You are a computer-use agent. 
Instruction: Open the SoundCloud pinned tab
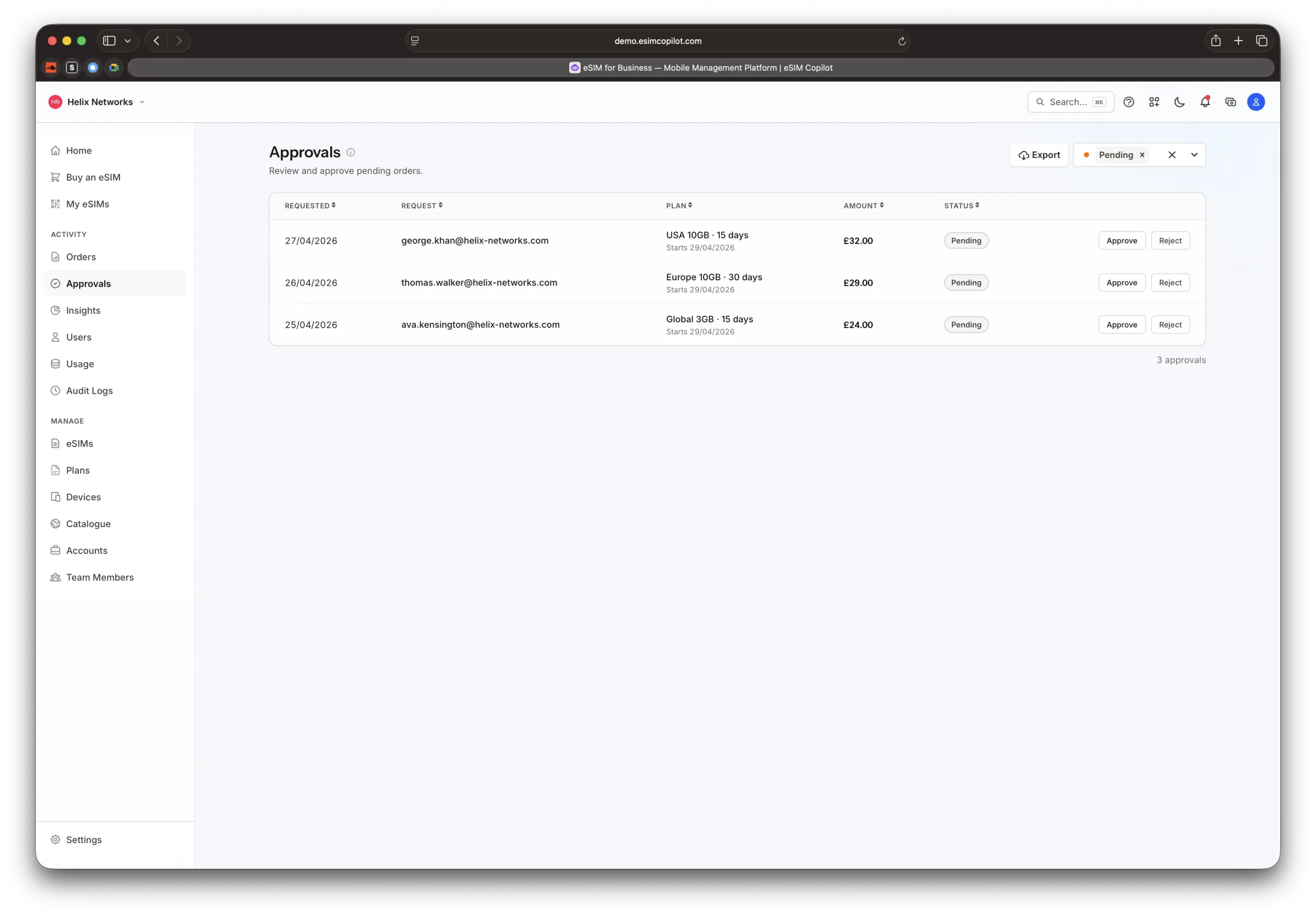(51, 67)
